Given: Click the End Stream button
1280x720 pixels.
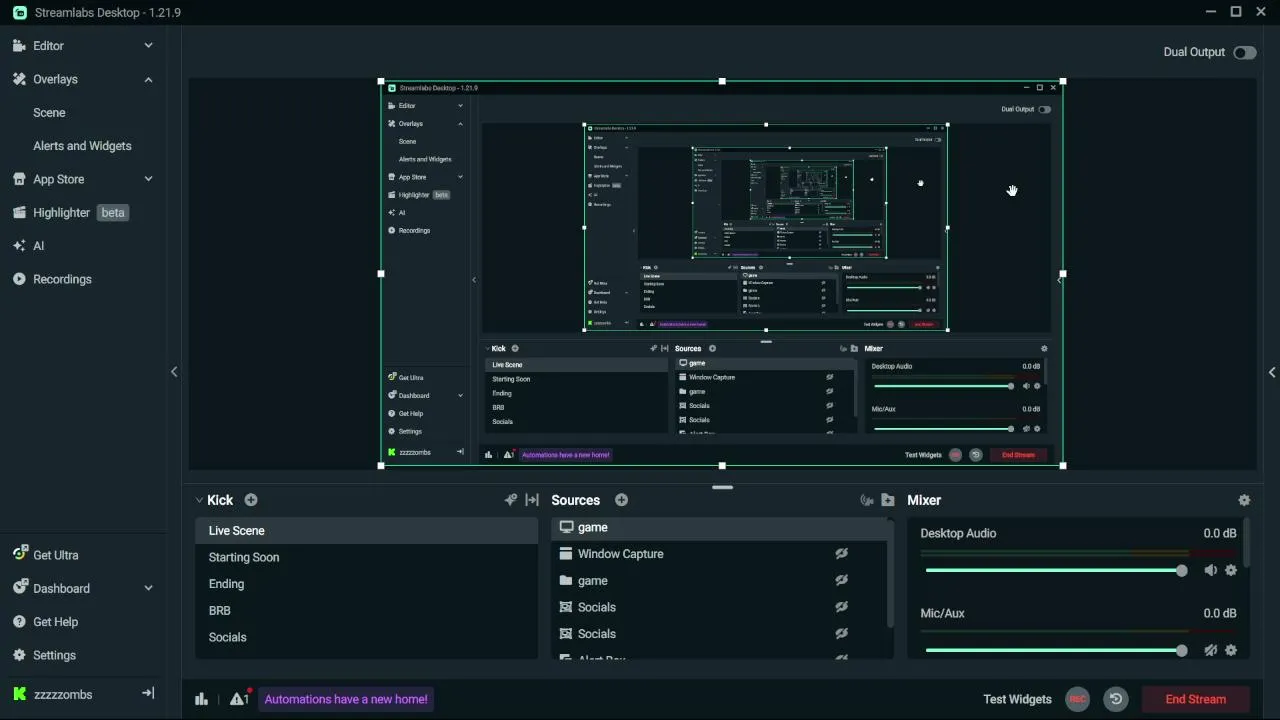Looking at the screenshot, I should point(1195,699).
